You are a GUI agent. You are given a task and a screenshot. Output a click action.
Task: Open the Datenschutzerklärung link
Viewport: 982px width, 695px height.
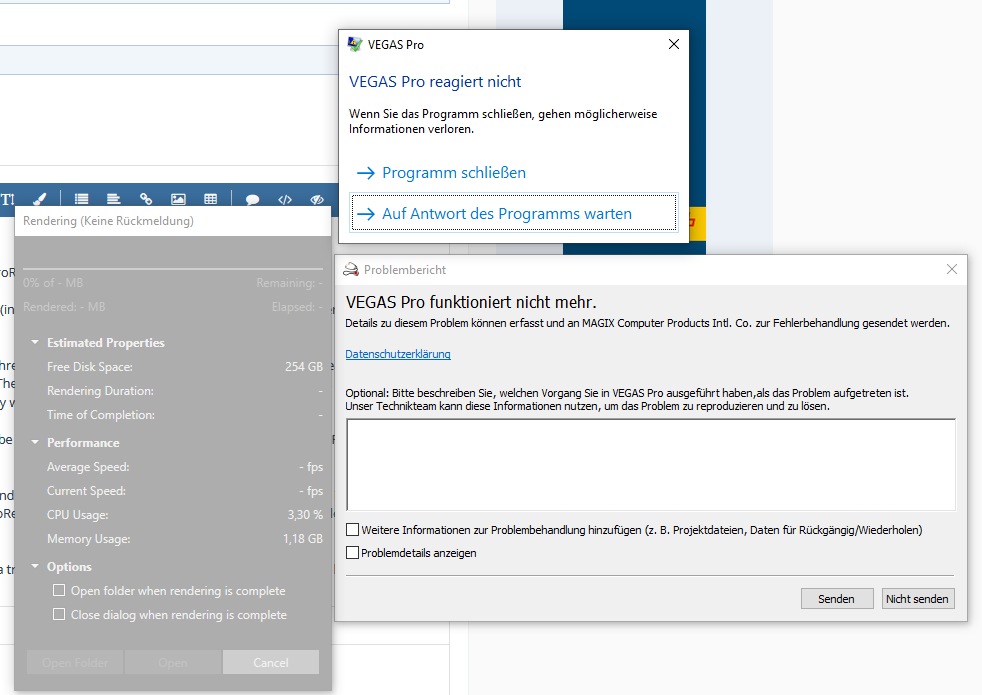[x=397, y=354]
